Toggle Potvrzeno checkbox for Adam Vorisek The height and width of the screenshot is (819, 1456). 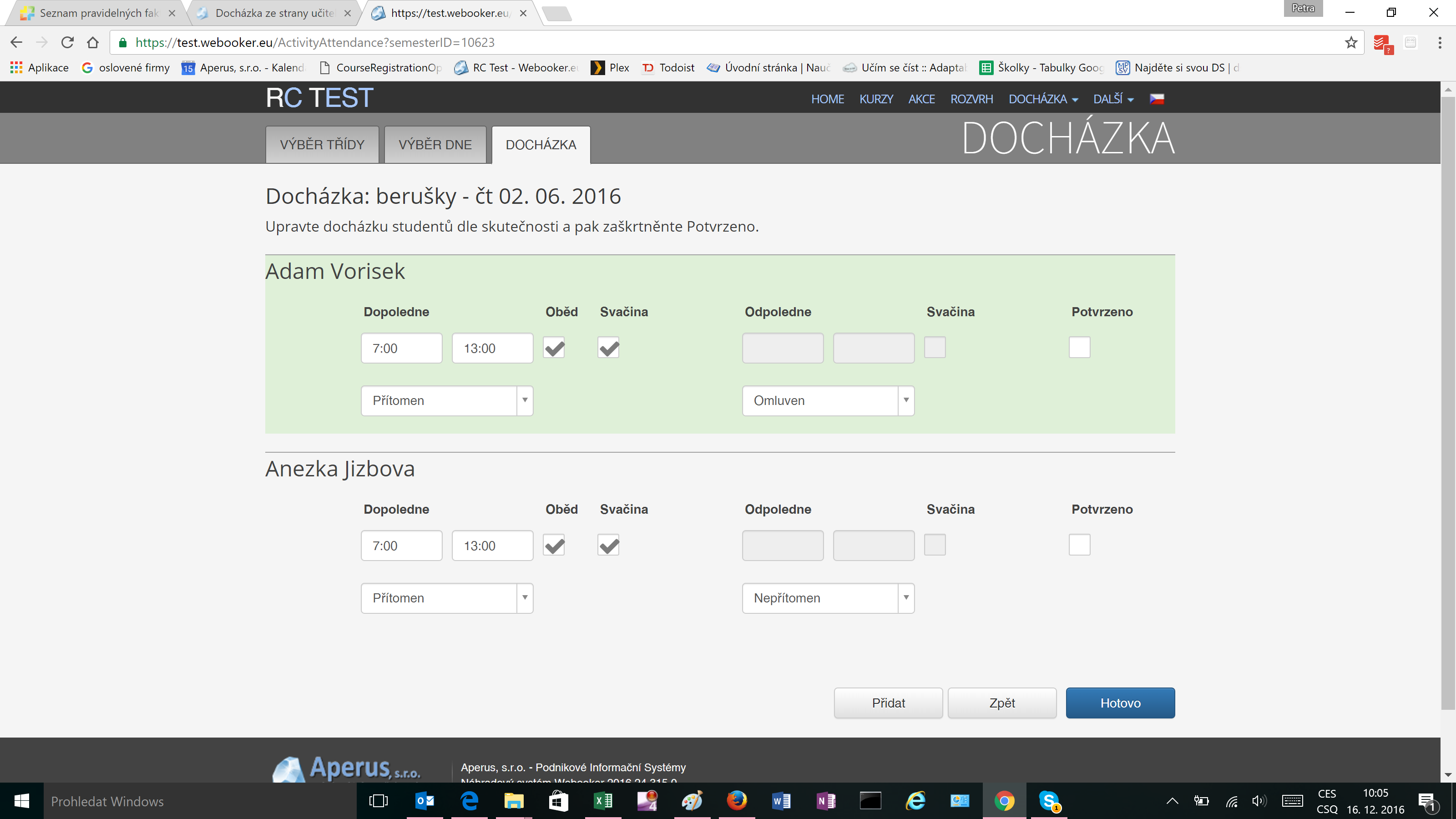coord(1079,347)
